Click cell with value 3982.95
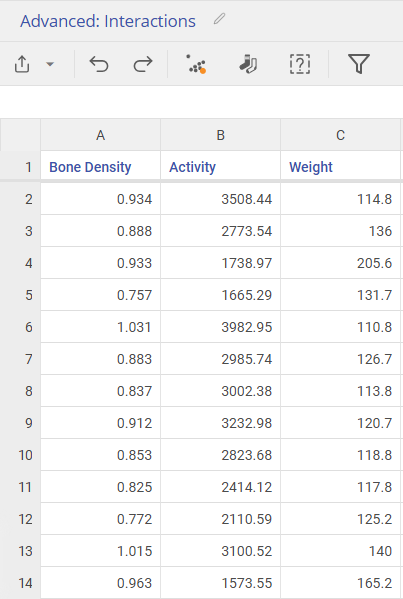 [220, 327]
